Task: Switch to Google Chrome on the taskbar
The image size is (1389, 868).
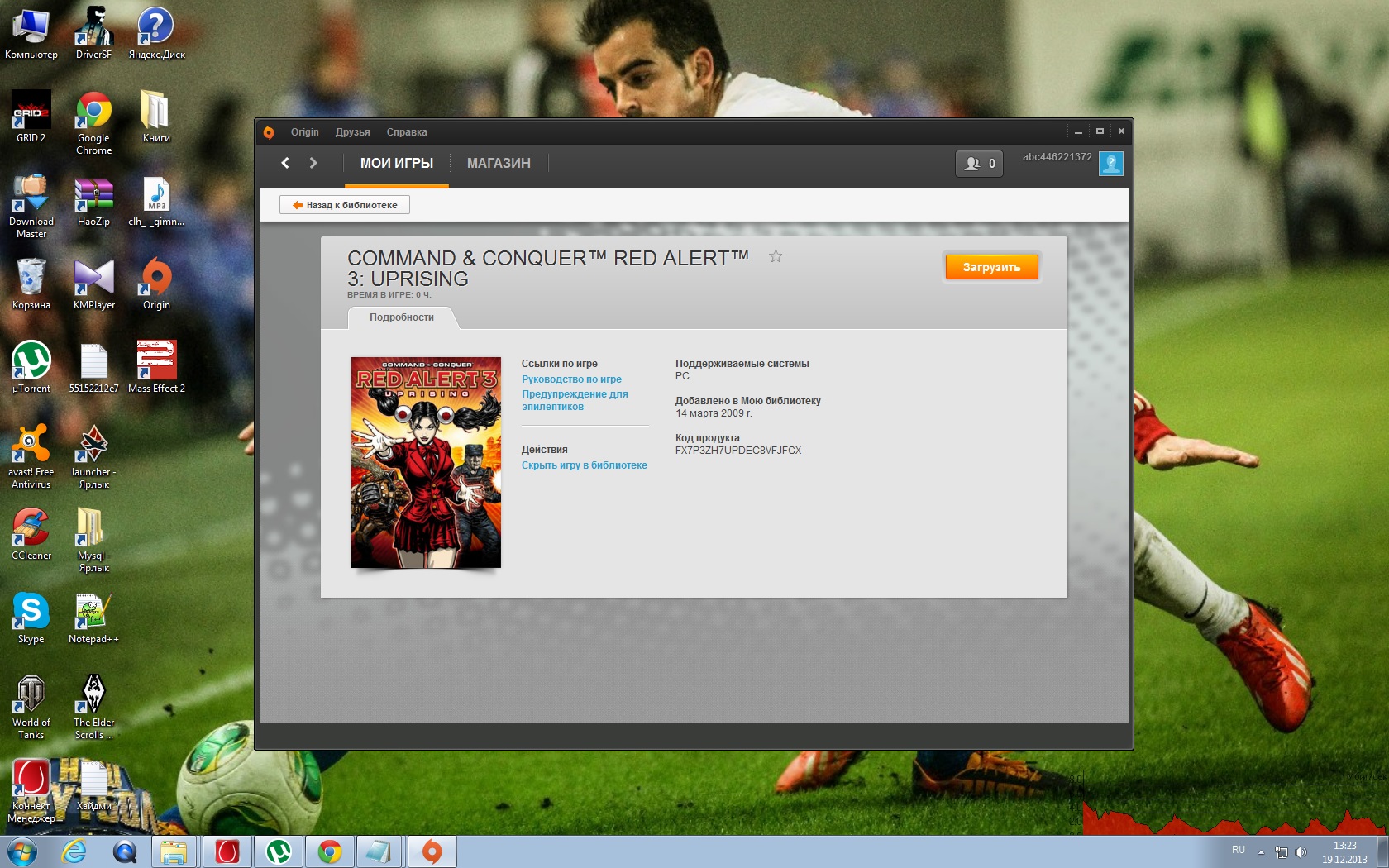Action: click(x=329, y=851)
